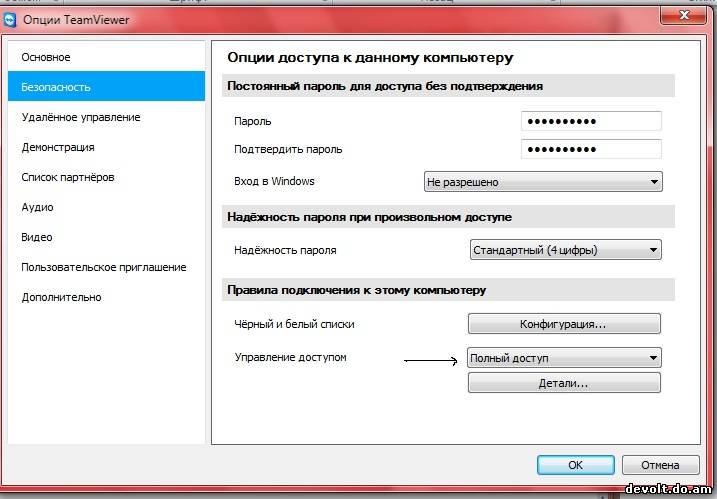Open Вход в Windows dropdown
This screenshot has height=499, width=717.
coord(543,182)
